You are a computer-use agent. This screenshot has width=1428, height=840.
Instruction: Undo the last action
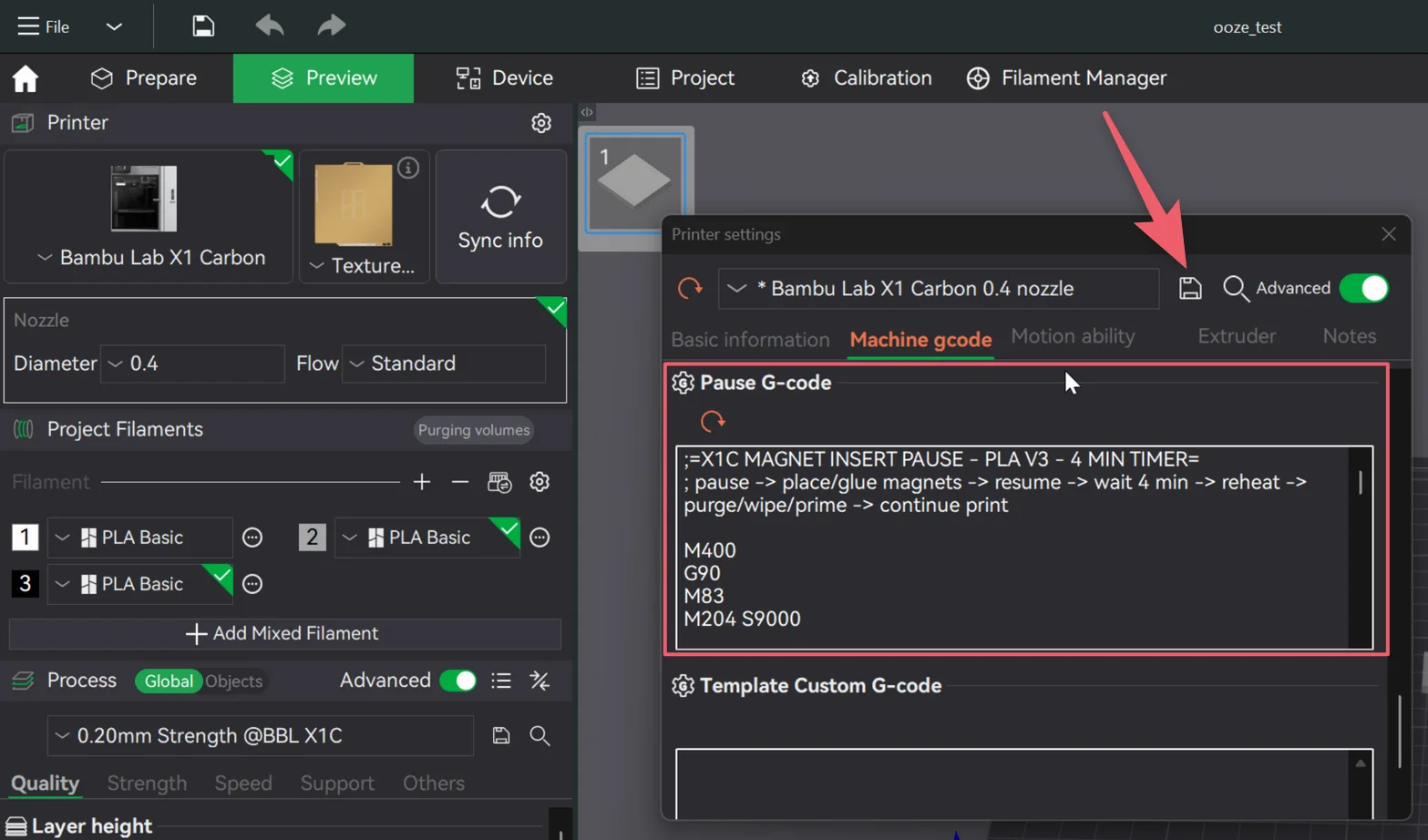[x=269, y=26]
